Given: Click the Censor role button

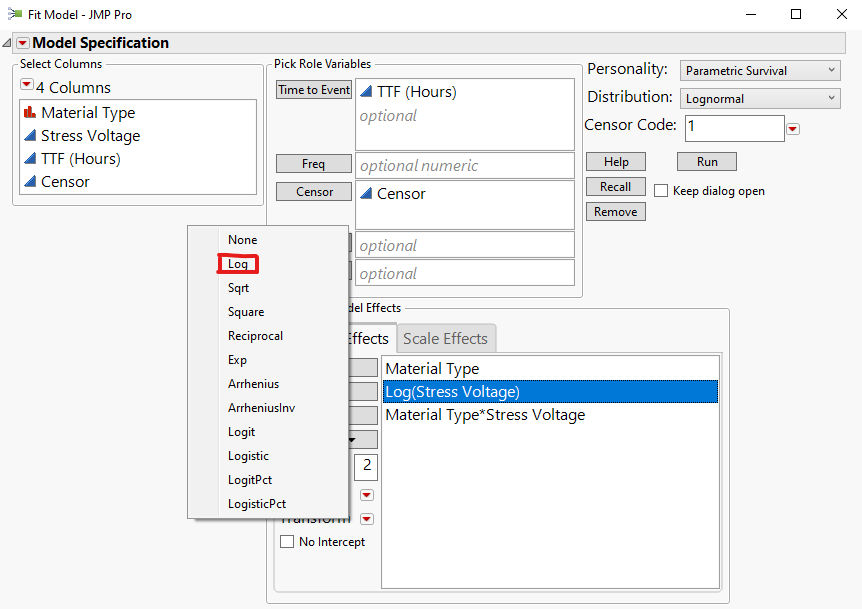Looking at the screenshot, I should click(x=314, y=192).
